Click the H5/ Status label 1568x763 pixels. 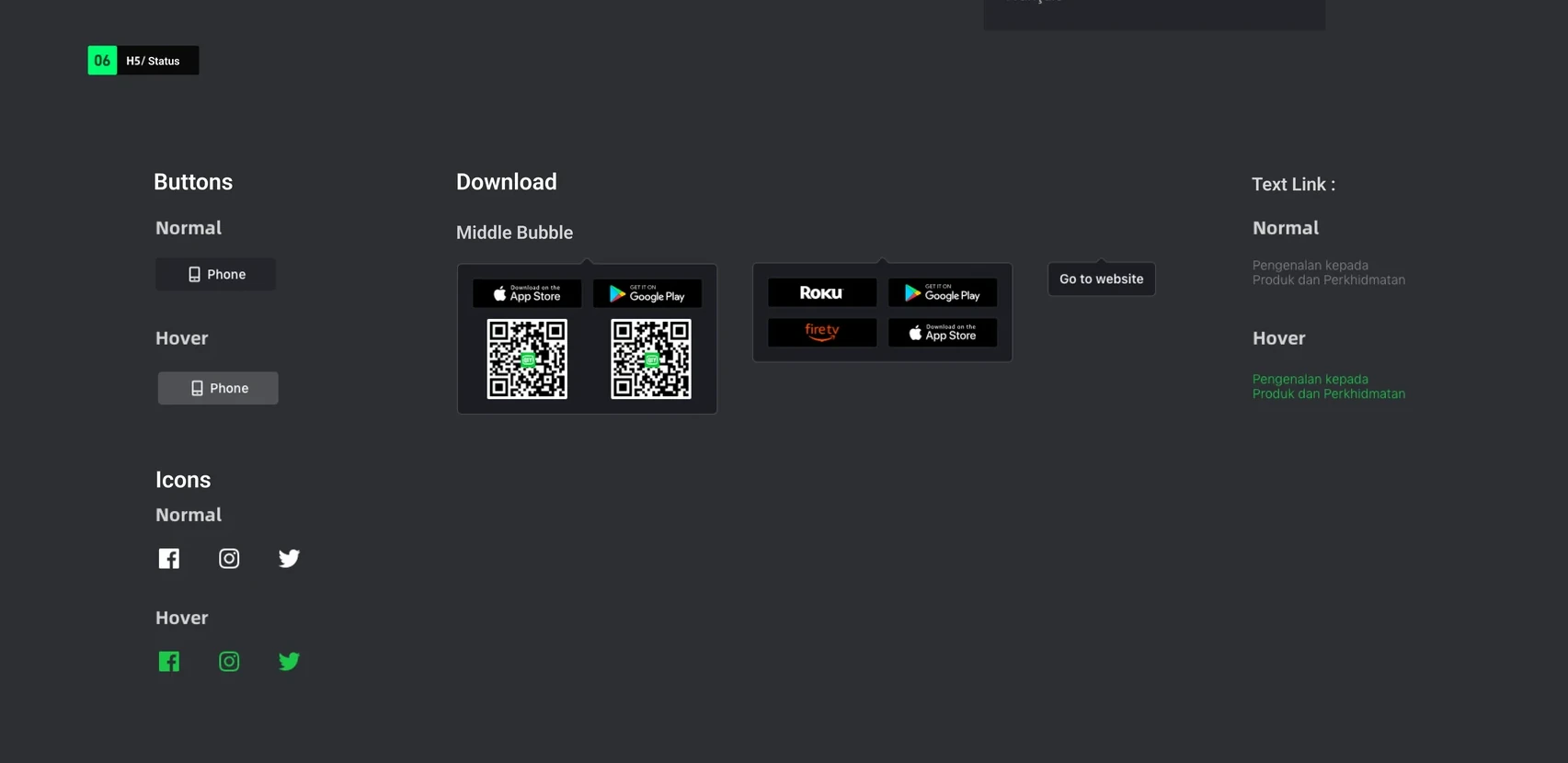(x=153, y=61)
